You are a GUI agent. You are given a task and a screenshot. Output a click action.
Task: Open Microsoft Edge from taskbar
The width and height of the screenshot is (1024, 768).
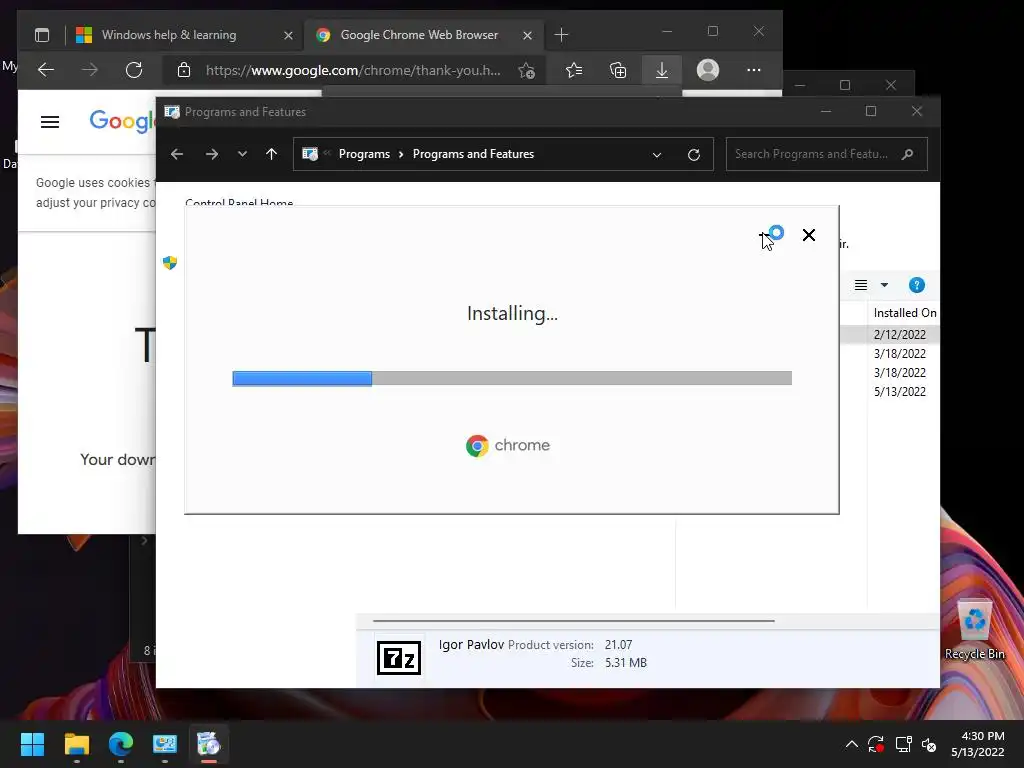pyautogui.click(x=121, y=744)
